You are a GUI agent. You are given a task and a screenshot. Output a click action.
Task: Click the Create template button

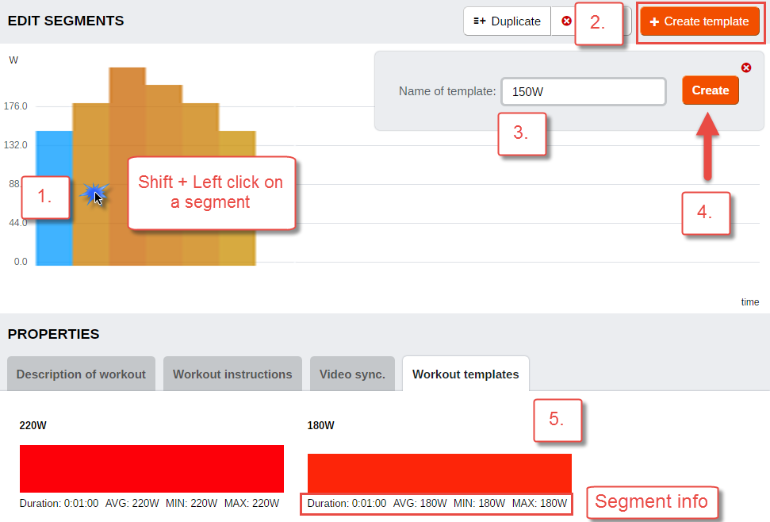[x=700, y=22]
